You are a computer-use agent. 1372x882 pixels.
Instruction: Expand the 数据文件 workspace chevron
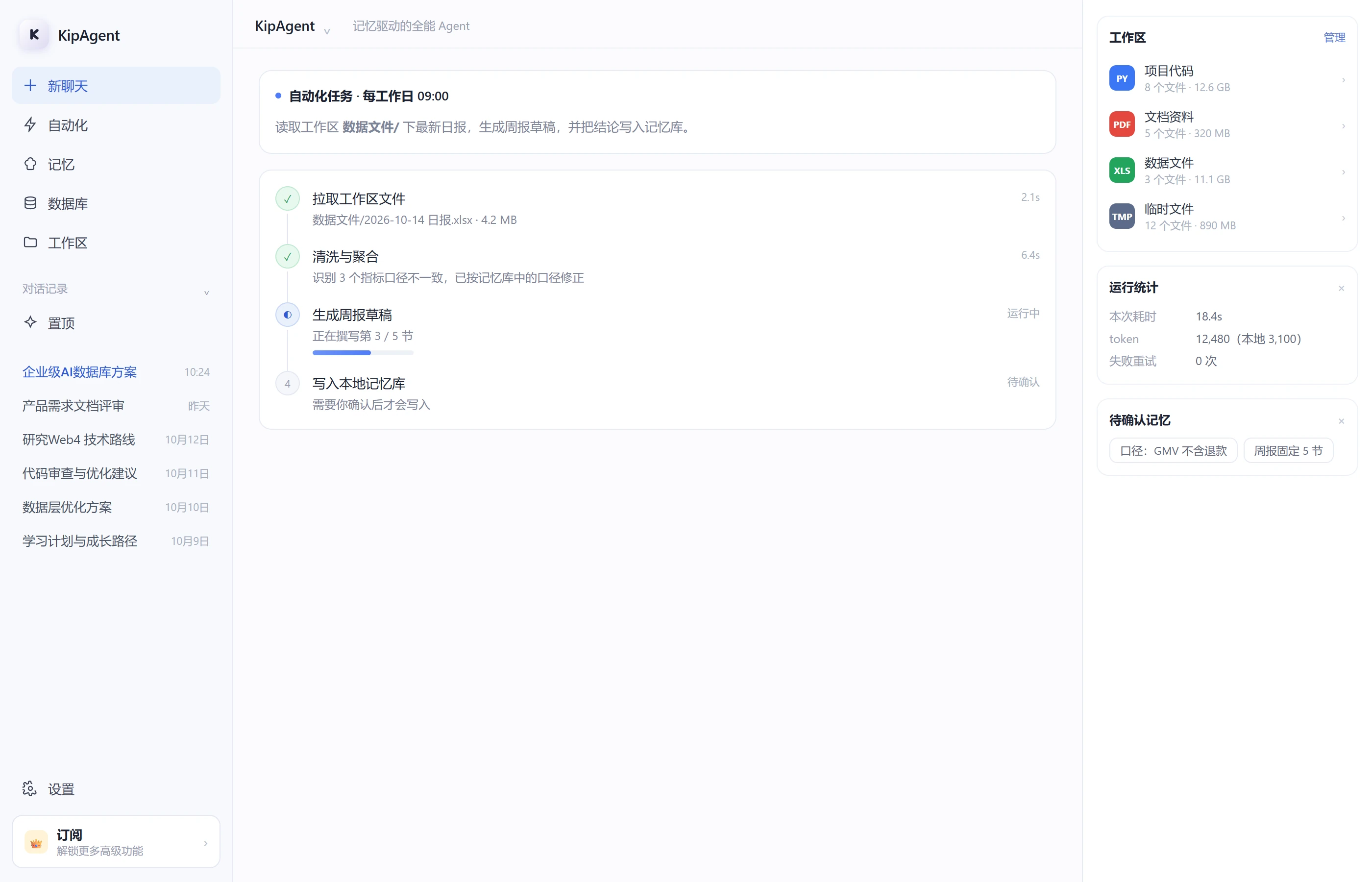click(1343, 172)
